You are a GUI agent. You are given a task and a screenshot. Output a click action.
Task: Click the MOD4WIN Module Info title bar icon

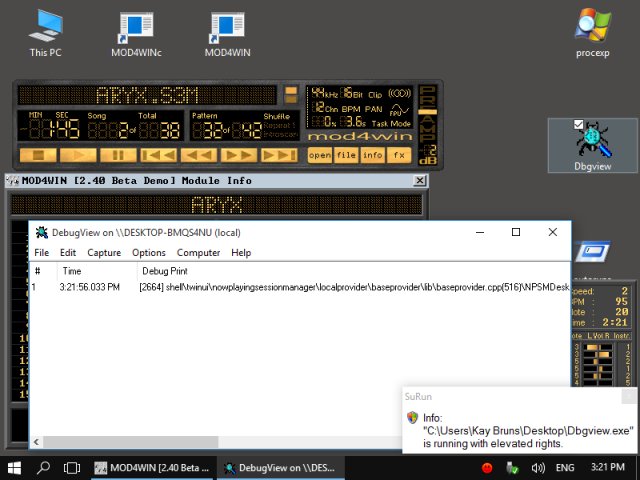coord(13,180)
